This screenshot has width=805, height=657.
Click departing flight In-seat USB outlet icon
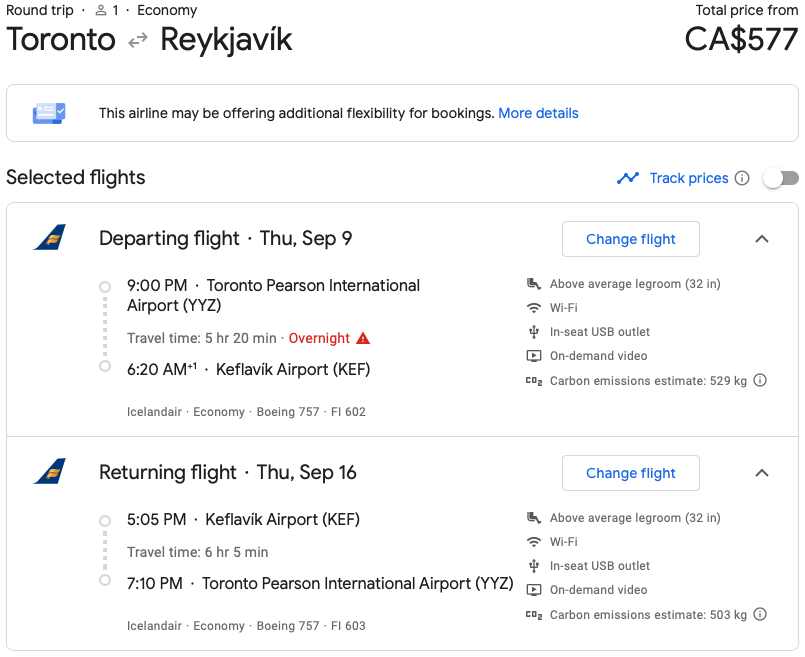[534, 332]
